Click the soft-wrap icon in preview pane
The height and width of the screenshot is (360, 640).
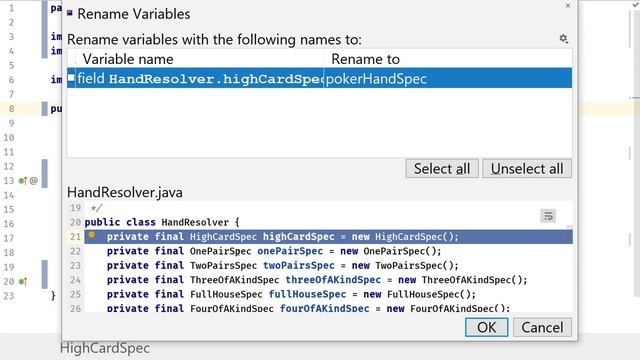coord(548,216)
